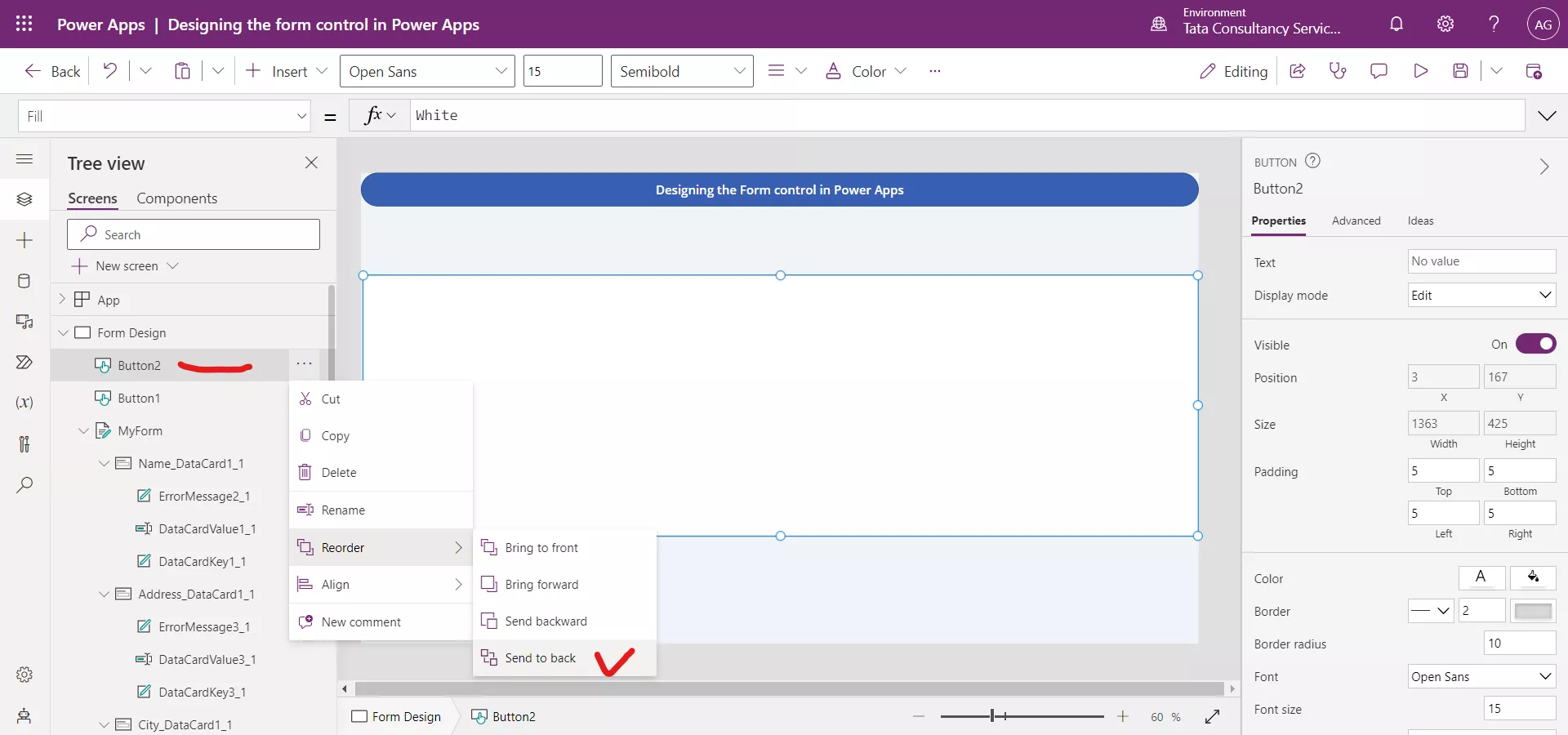
Task: Publish the app via the publish icon
Action: click(x=1535, y=71)
